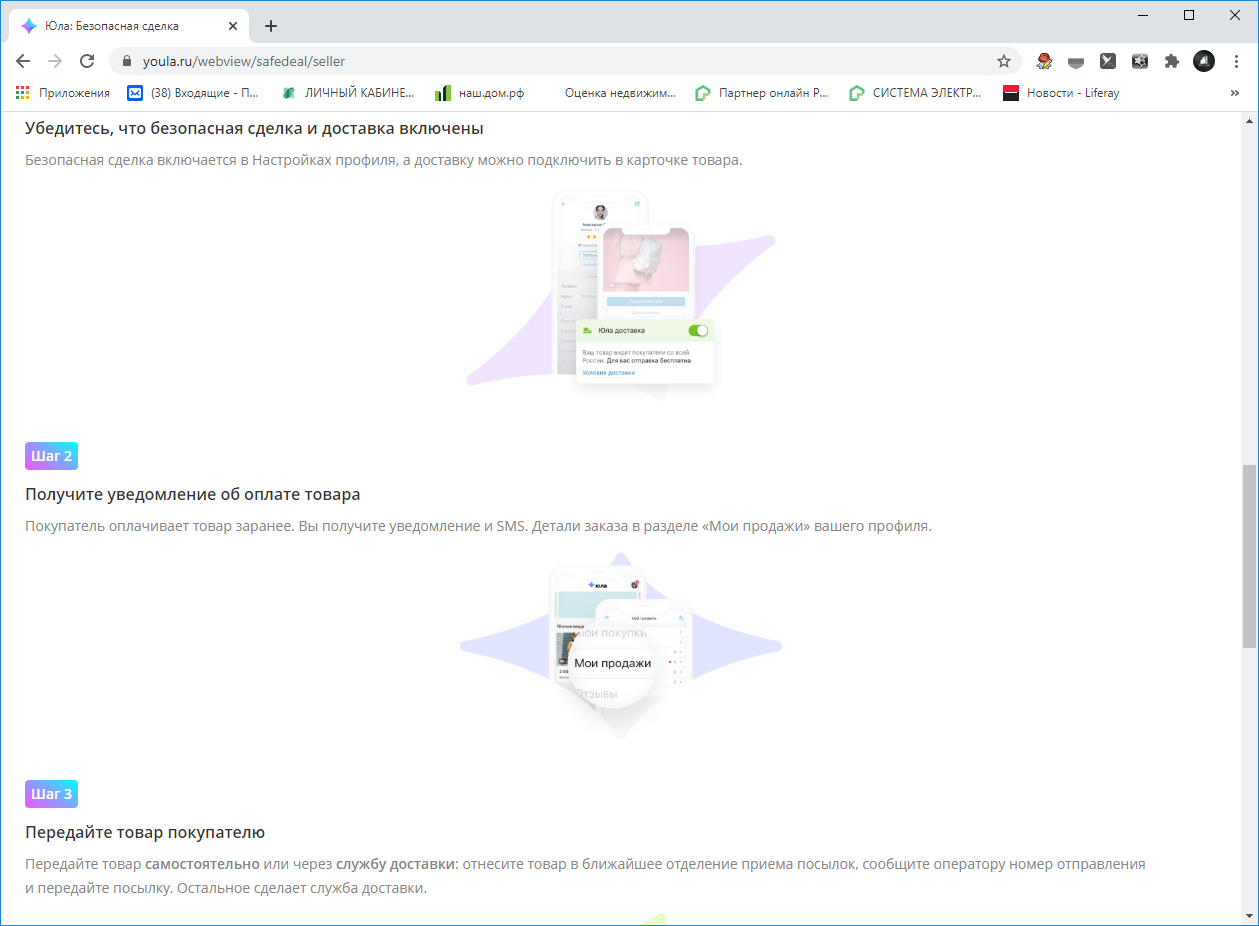Open the наш.дом.рф bookmark

(x=479, y=93)
